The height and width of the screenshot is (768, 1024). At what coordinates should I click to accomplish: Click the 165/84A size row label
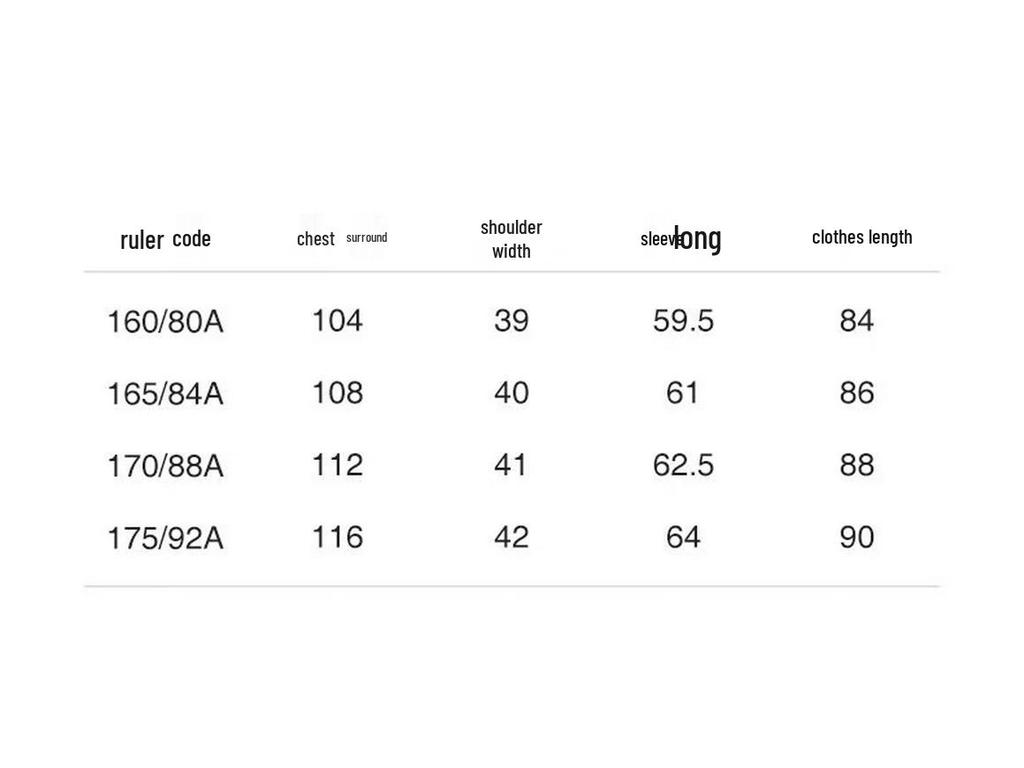click(165, 393)
